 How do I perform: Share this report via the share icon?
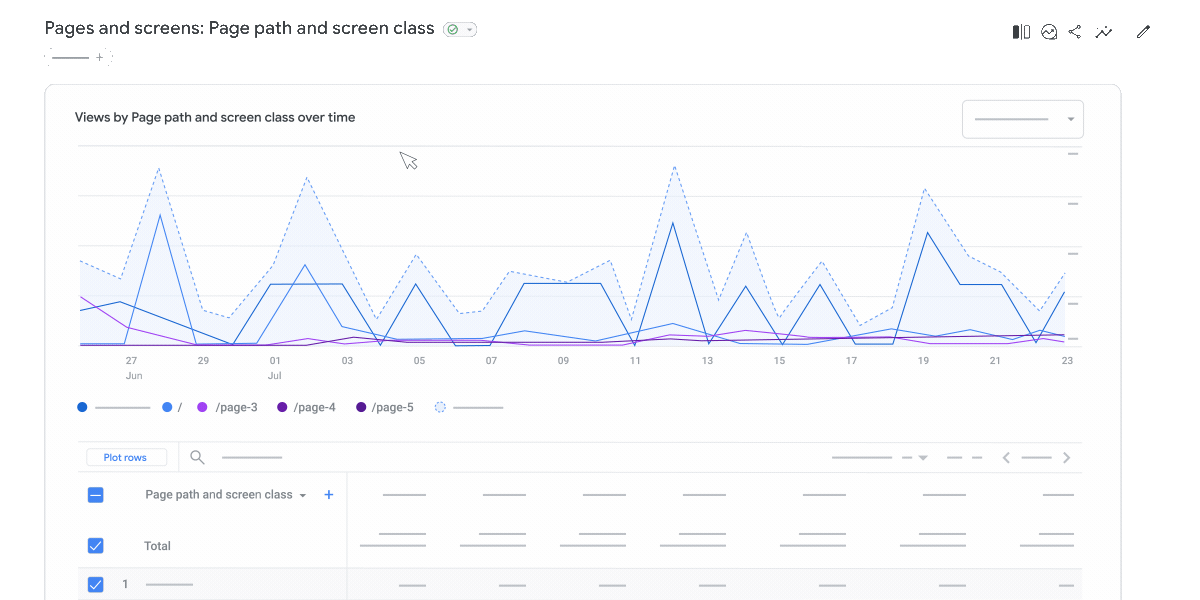pos(1075,31)
